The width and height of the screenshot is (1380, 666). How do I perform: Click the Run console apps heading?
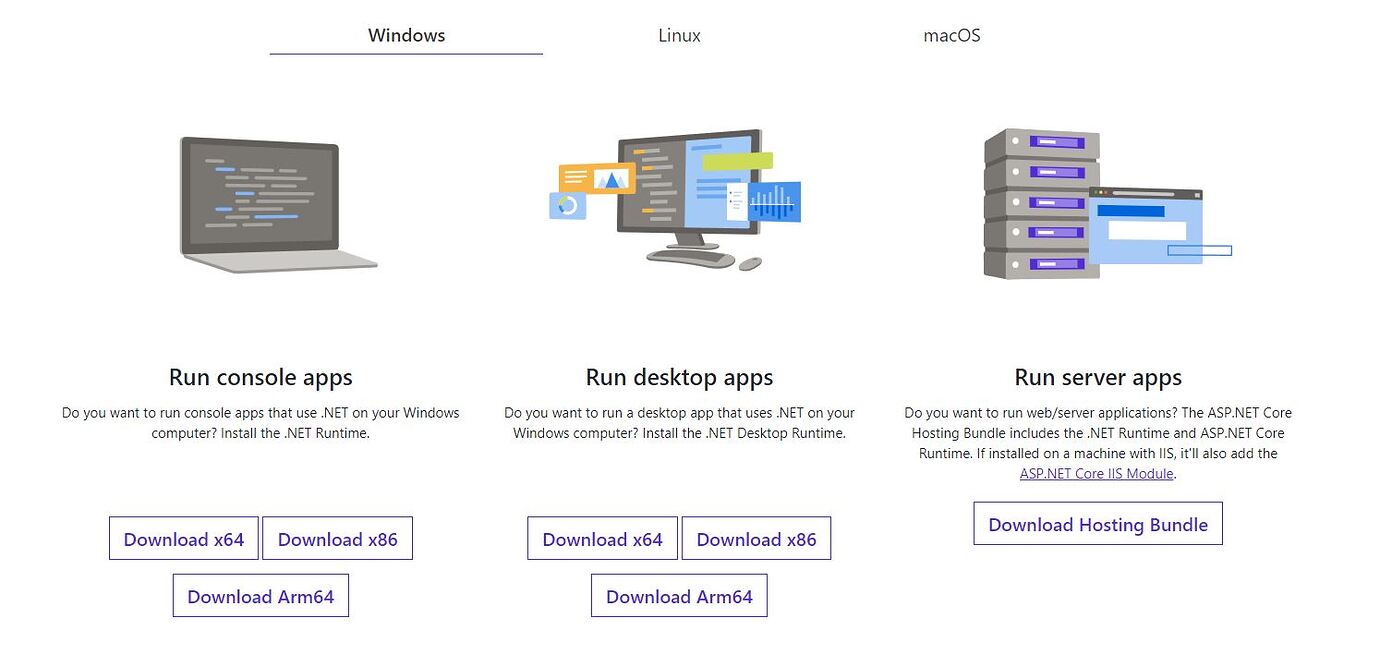click(260, 377)
